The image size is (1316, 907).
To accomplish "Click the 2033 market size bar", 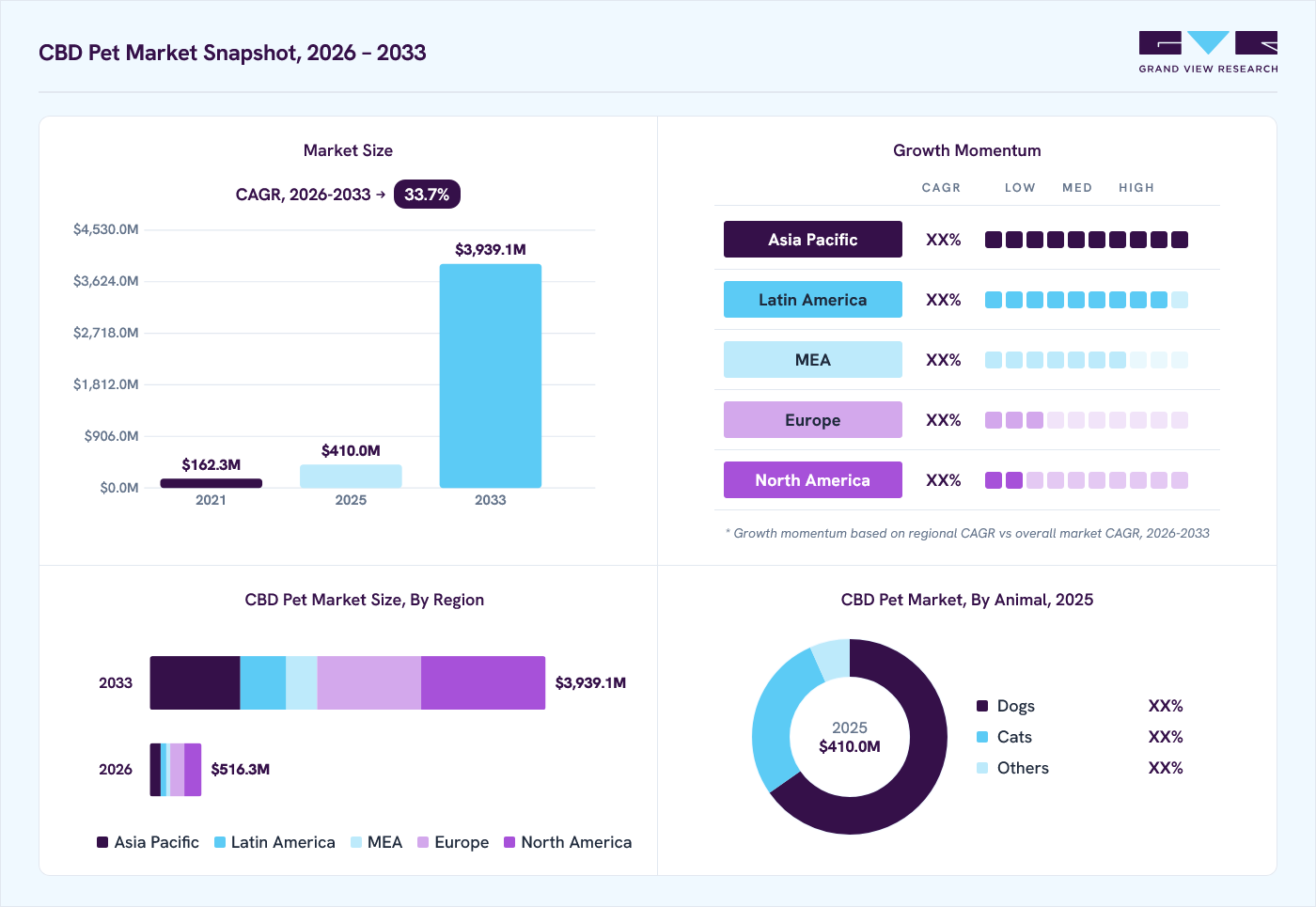I will [x=491, y=376].
